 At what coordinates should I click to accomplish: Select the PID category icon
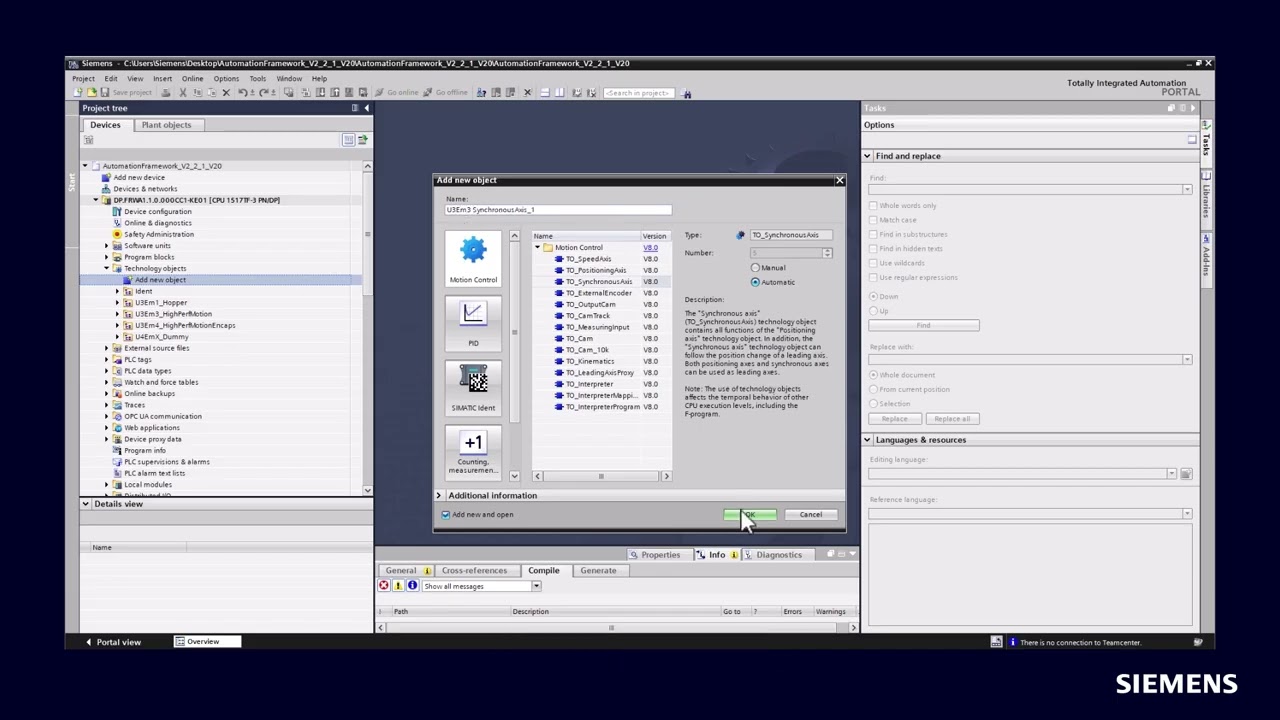[473, 323]
